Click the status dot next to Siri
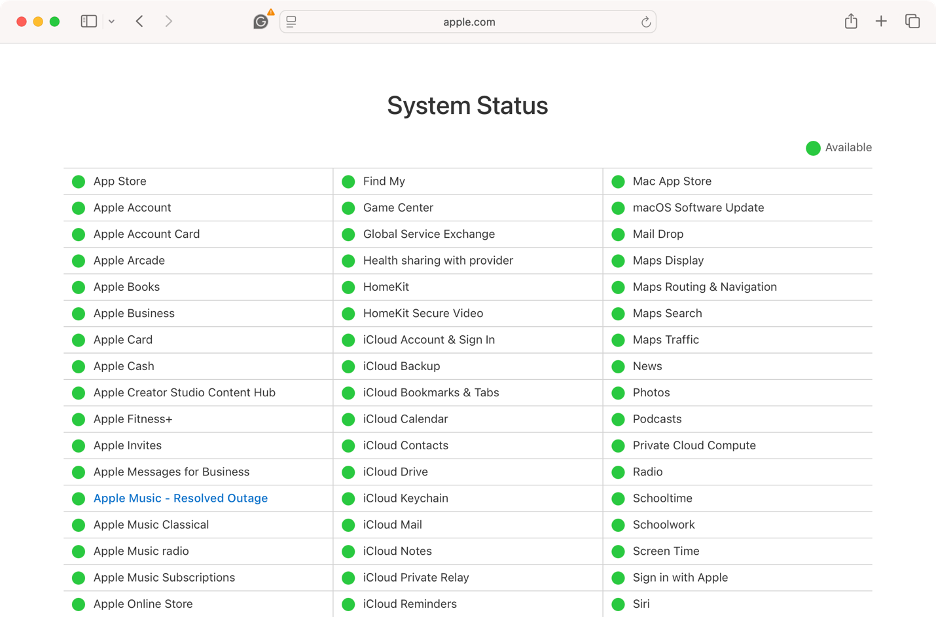Screen dimensions: 936x618 coord(618,604)
